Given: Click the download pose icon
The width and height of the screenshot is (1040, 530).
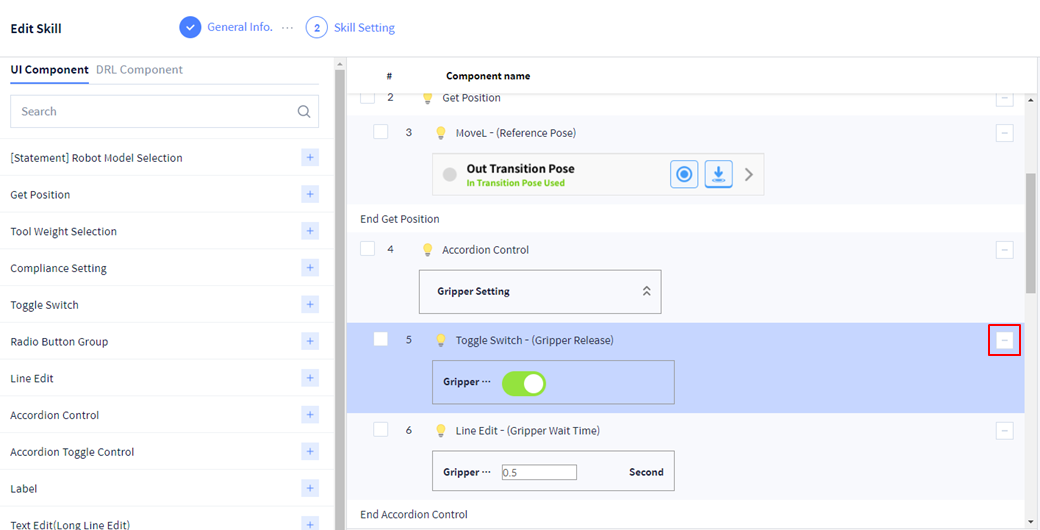Looking at the screenshot, I should [718, 174].
